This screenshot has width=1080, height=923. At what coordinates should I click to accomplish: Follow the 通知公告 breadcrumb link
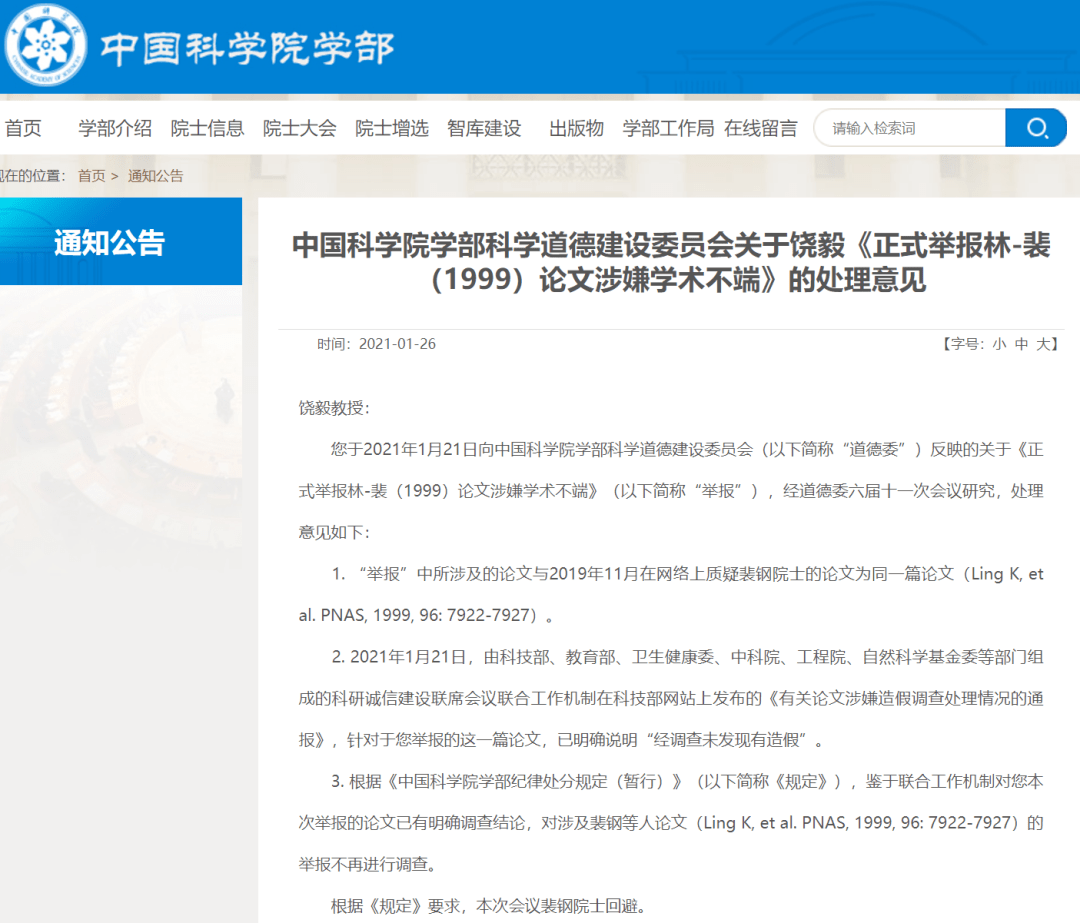(156, 176)
